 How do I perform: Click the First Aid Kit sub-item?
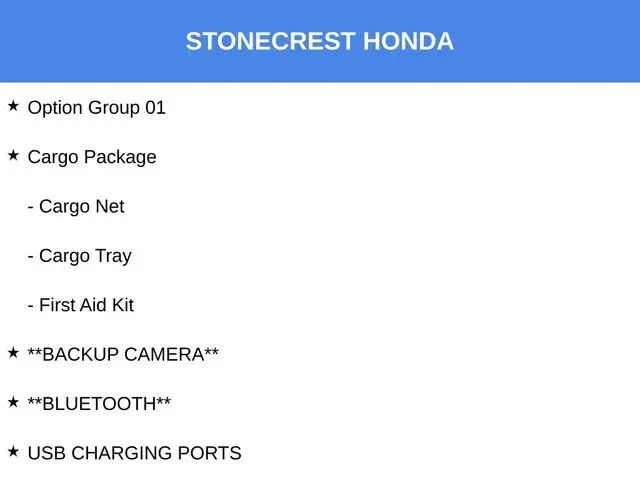click(86, 305)
